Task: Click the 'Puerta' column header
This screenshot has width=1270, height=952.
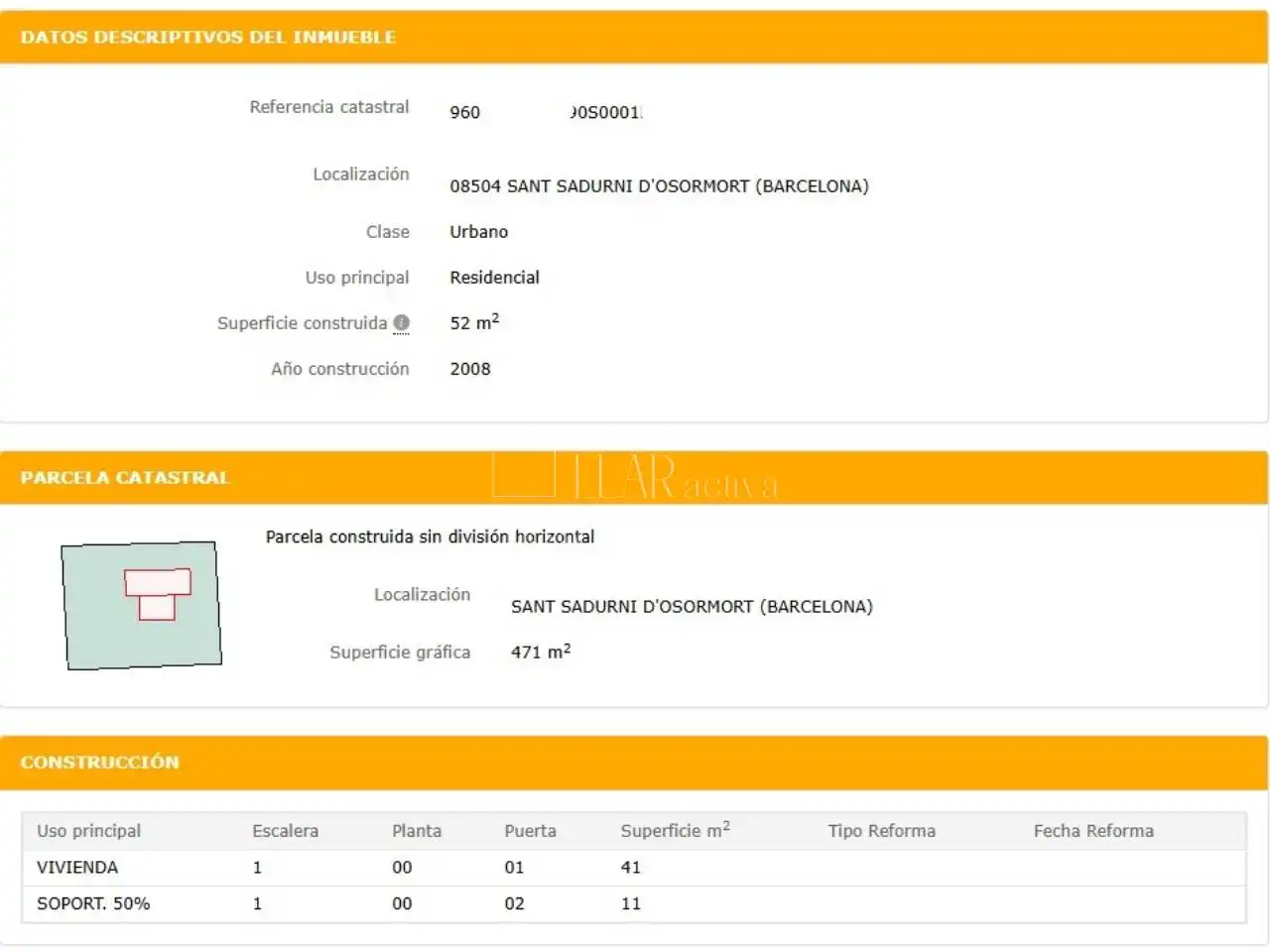Action: point(530,831)
